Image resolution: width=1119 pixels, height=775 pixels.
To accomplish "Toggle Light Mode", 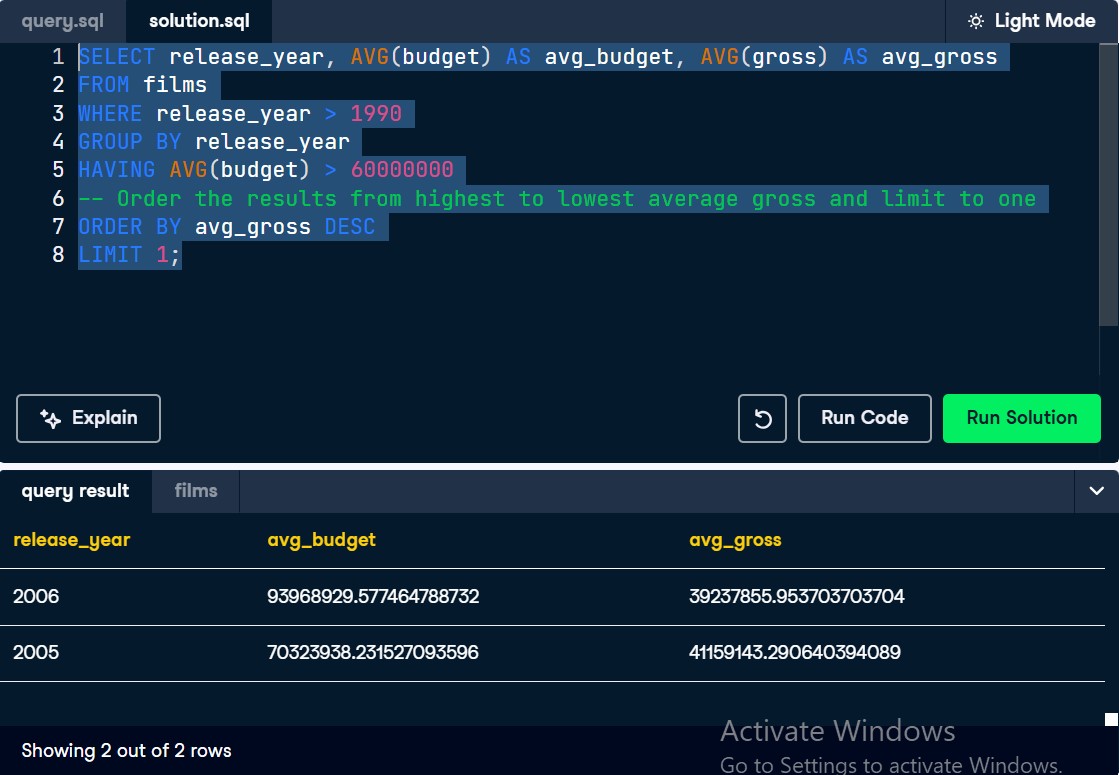I will [1031, 21].
